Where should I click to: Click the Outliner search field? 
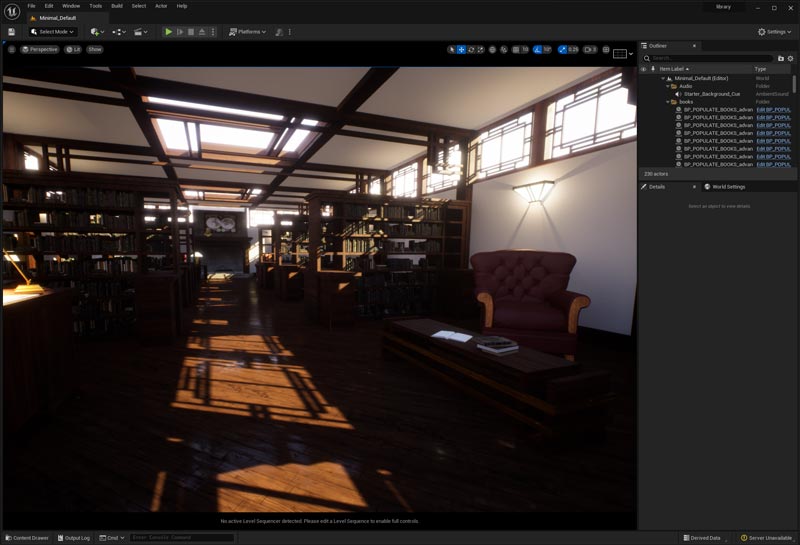point(710,58)
